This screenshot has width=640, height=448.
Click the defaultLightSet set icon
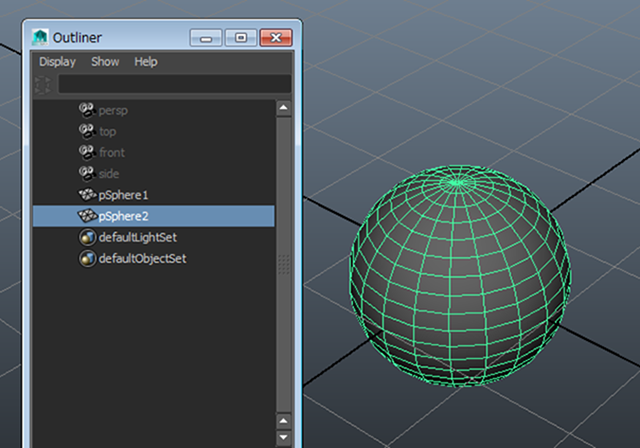(x=87, y=237)
